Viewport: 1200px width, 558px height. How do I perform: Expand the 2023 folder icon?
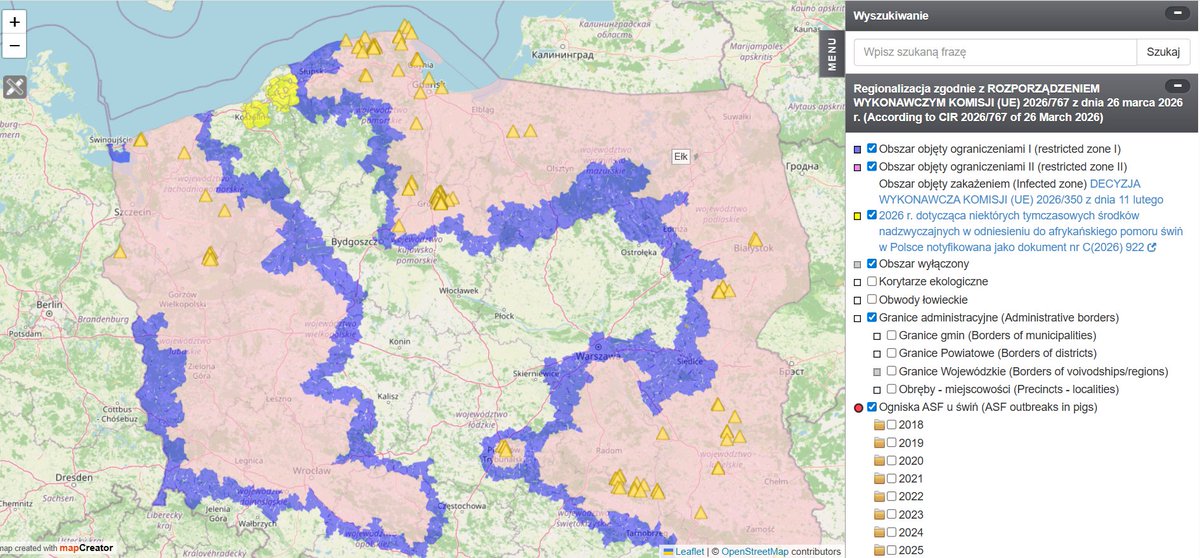pos(879,514)
